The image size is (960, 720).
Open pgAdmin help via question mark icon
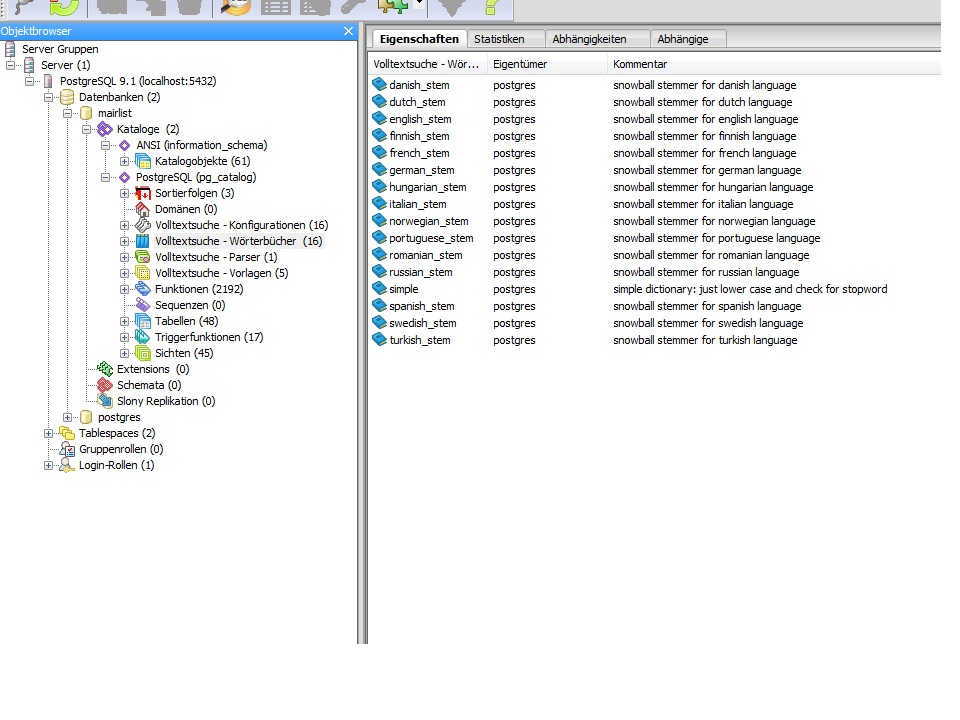coord(489,10)
